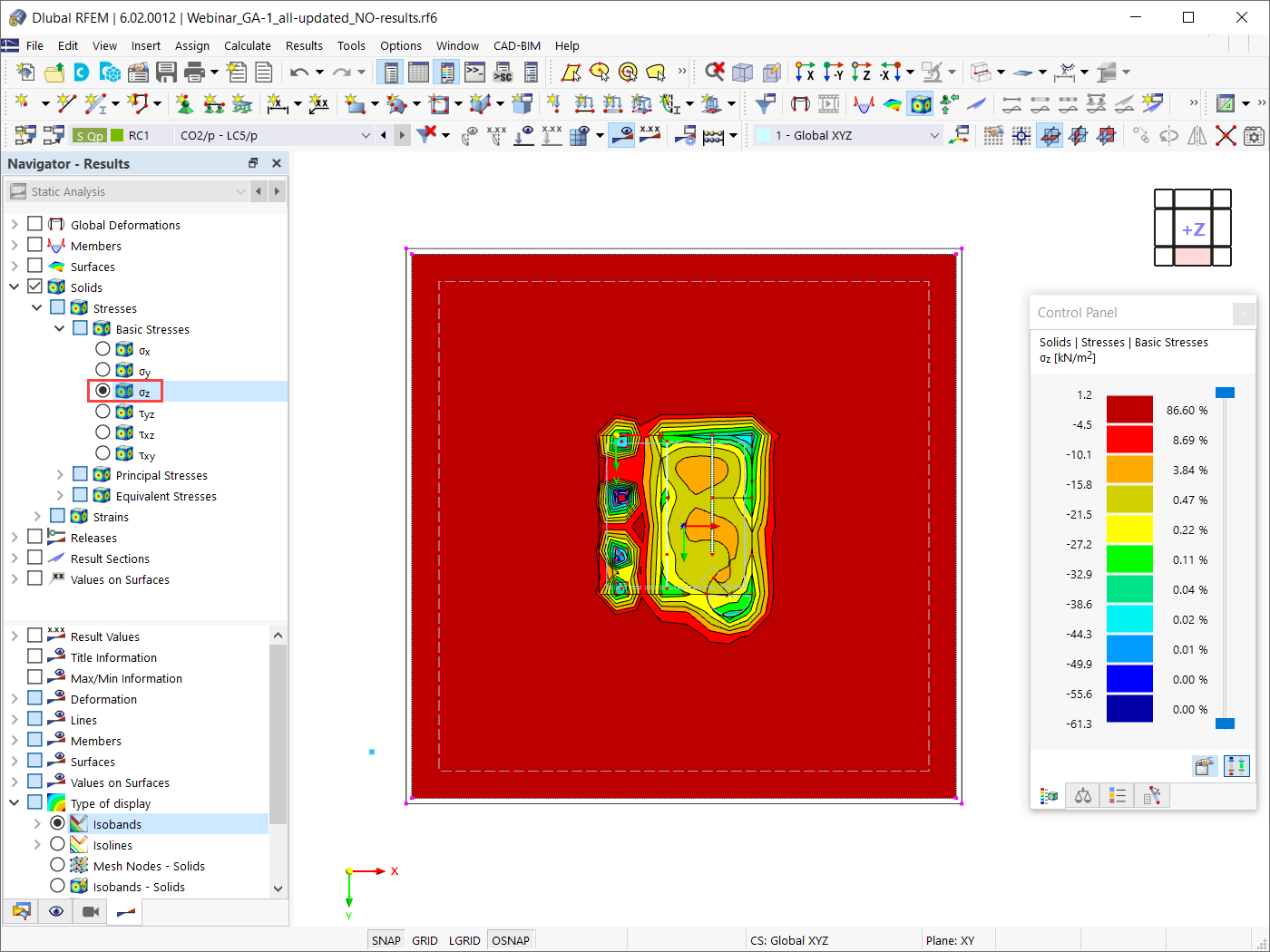This screenshot has height=952, width=1270.
Task: Click the balance scale tab in Control Panel
Action: pos(1083,796)
